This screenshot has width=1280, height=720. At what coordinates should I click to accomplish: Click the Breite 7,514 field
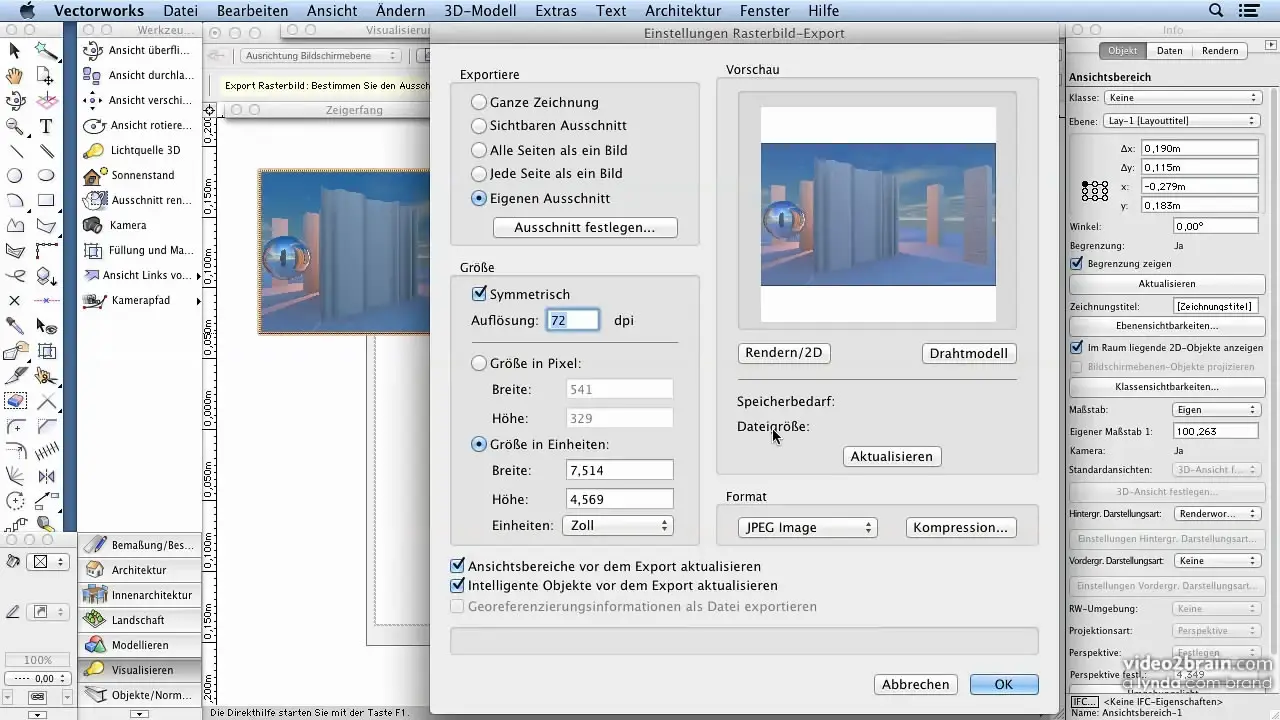619,470
